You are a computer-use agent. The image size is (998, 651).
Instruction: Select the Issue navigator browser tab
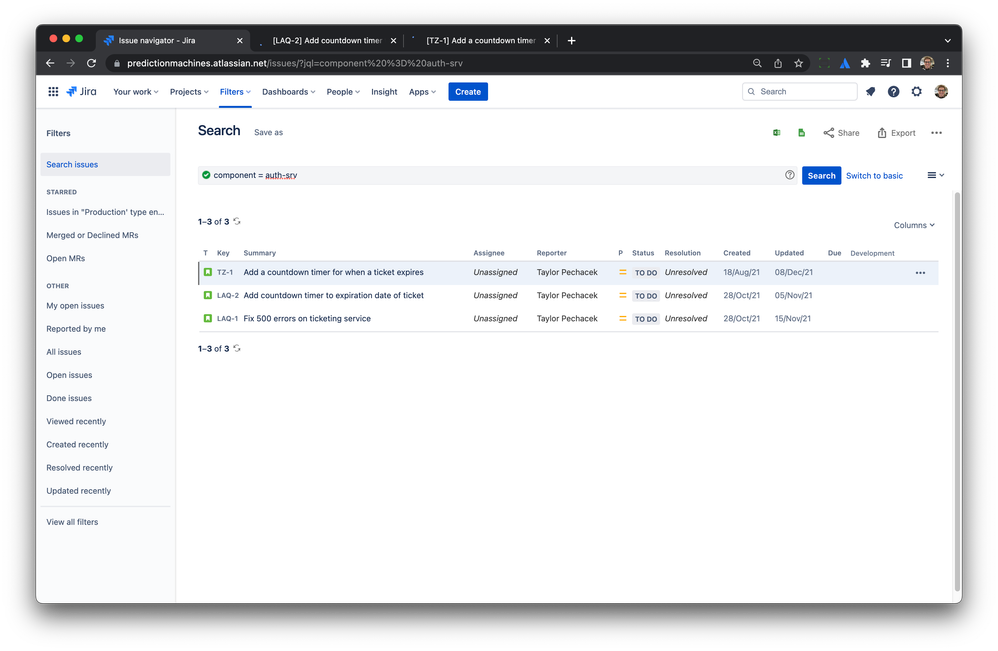[173, 41]
